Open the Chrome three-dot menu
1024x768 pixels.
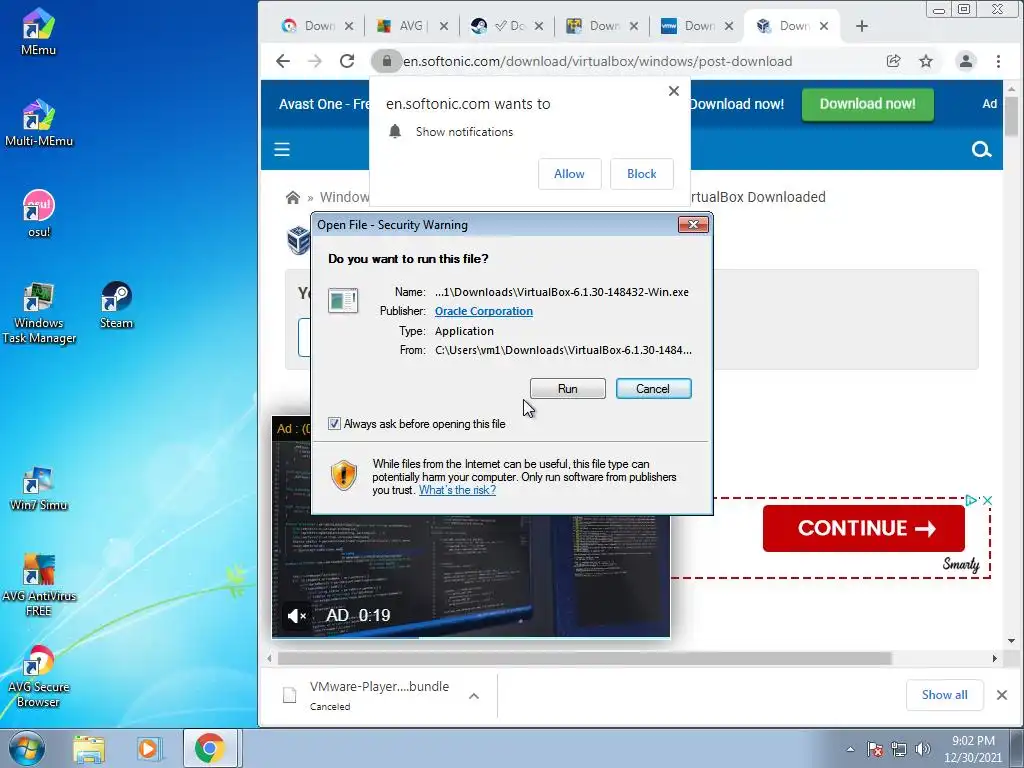click(998, 61)
